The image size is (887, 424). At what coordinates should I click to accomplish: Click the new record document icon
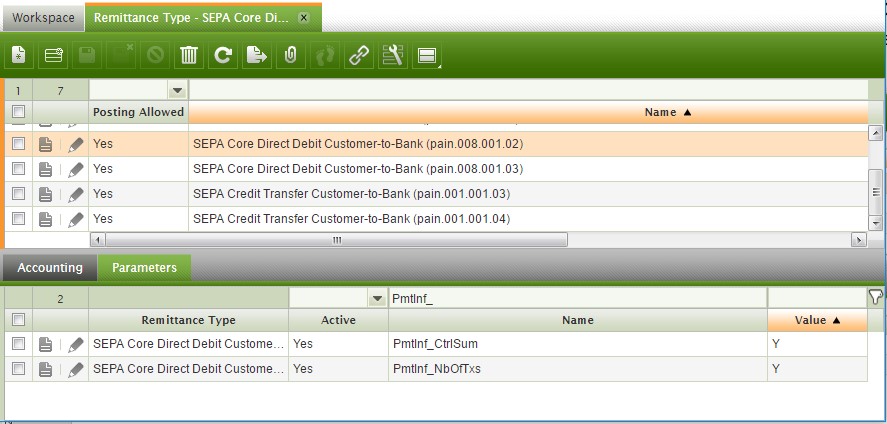[19, 56]
